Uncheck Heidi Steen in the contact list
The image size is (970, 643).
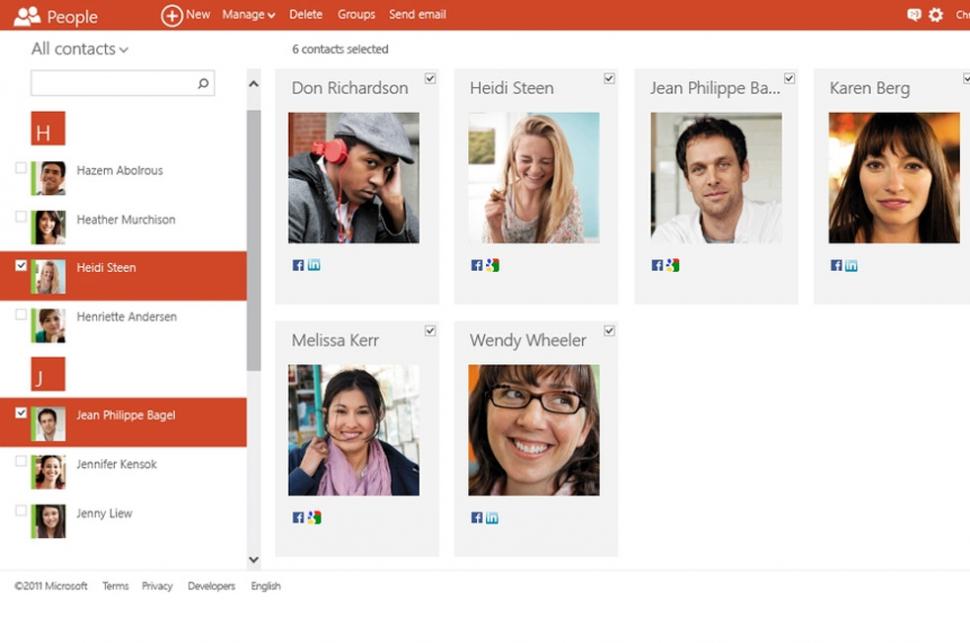(x=21, y=266)
